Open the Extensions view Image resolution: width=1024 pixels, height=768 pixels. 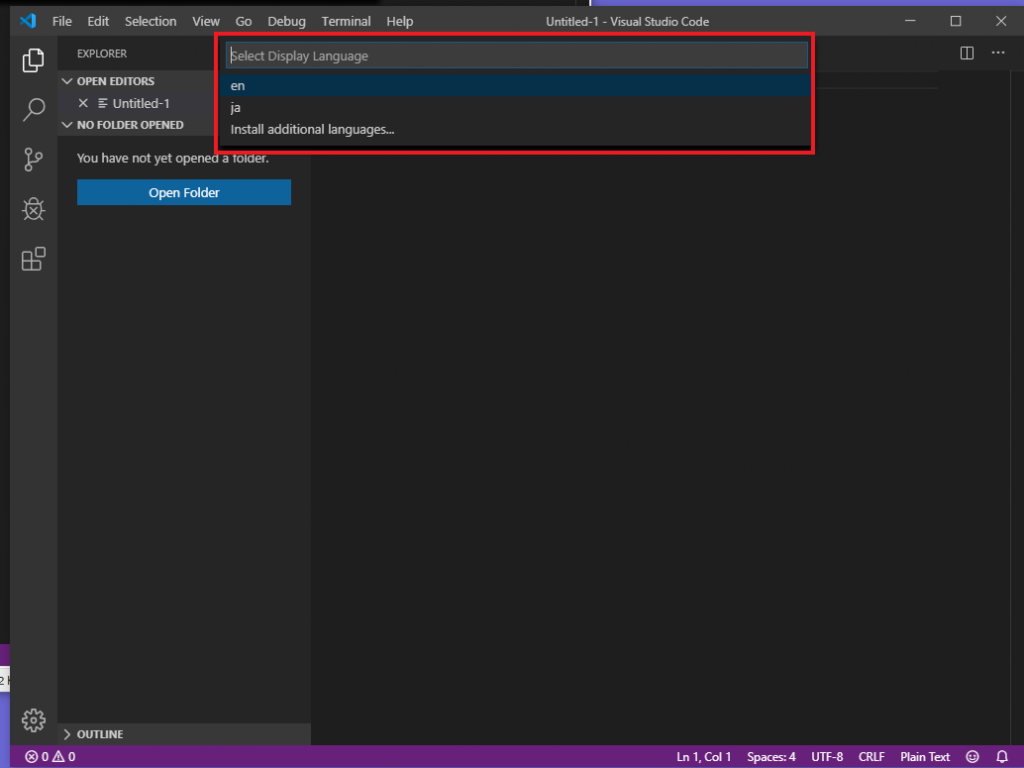[33, 259]
